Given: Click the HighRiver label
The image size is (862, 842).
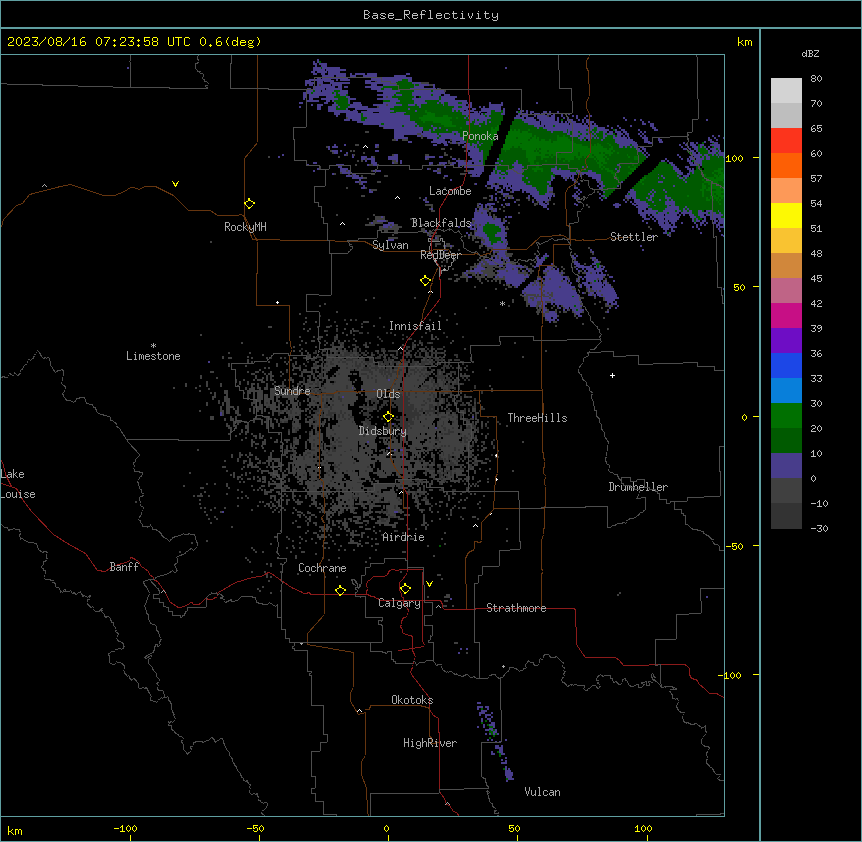Looking at the screenshot, I should click(x=430, y=743).
